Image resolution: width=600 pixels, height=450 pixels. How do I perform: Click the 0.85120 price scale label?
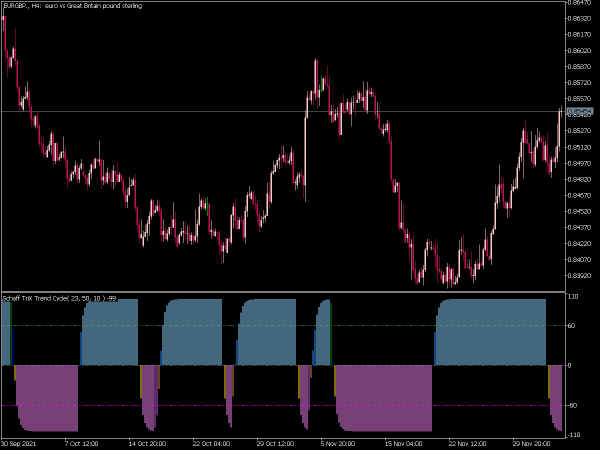(579, 147)
